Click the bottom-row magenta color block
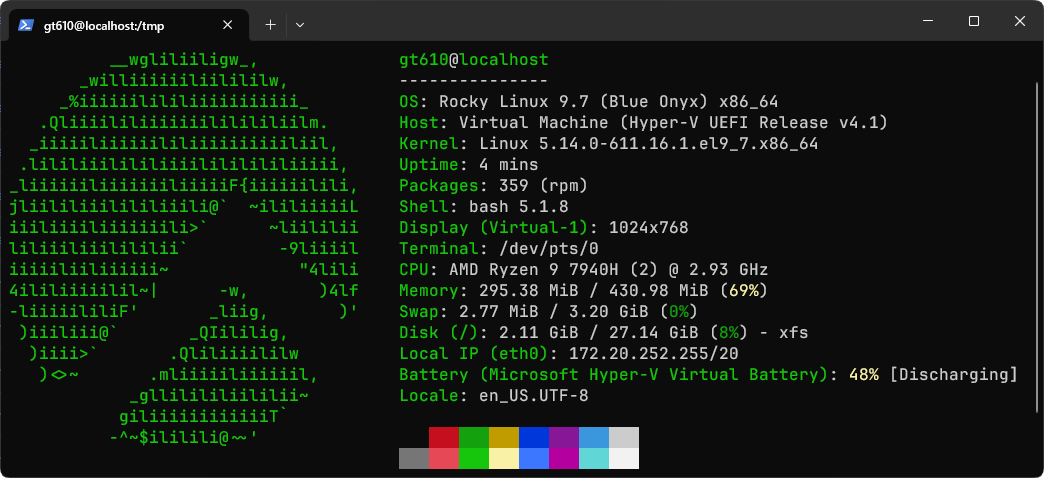Image resolution: width=1044 pixels, height=478 pixels. [x=563, y=458]
